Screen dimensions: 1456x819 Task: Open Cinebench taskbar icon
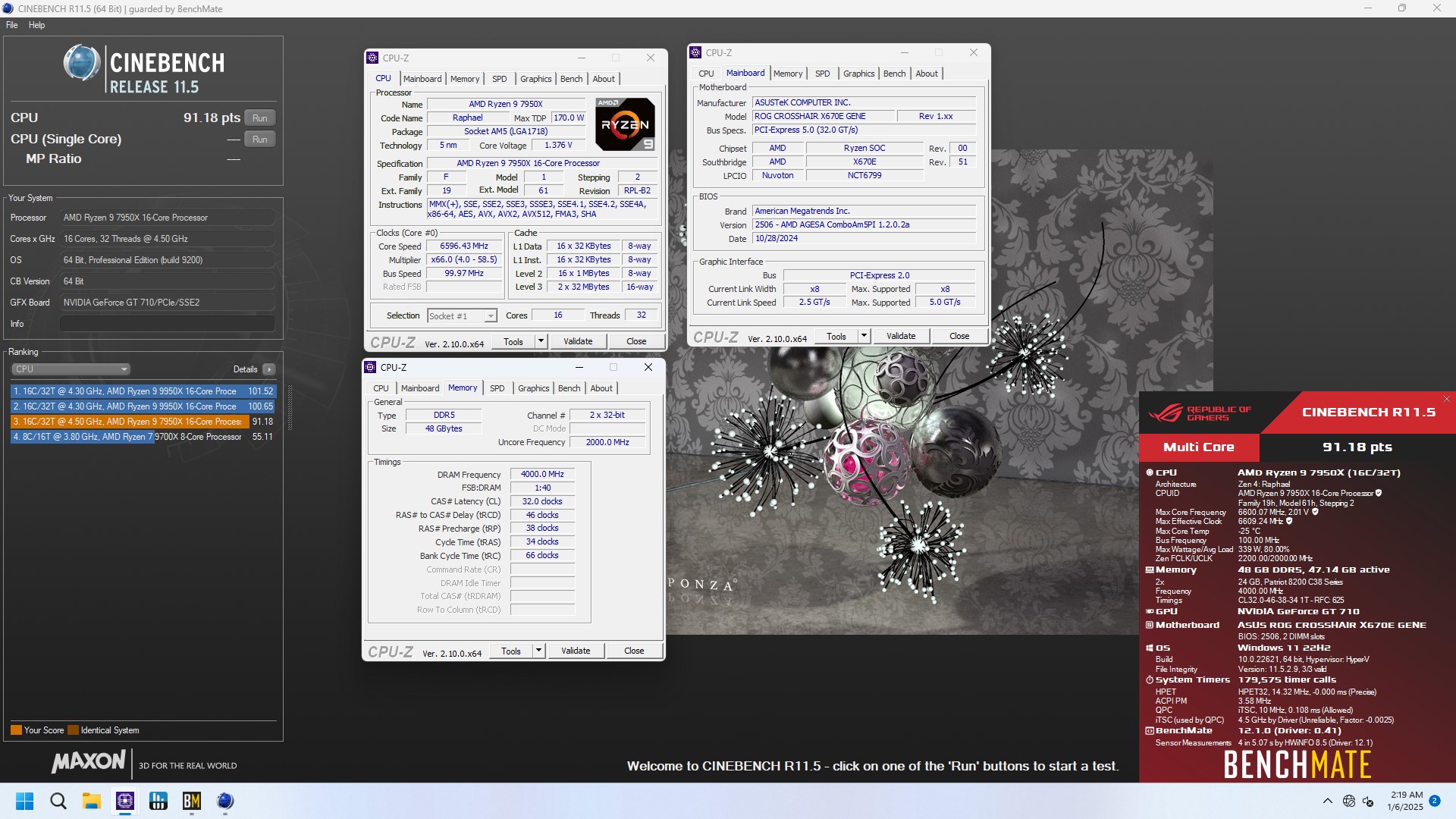pos(225,801)
